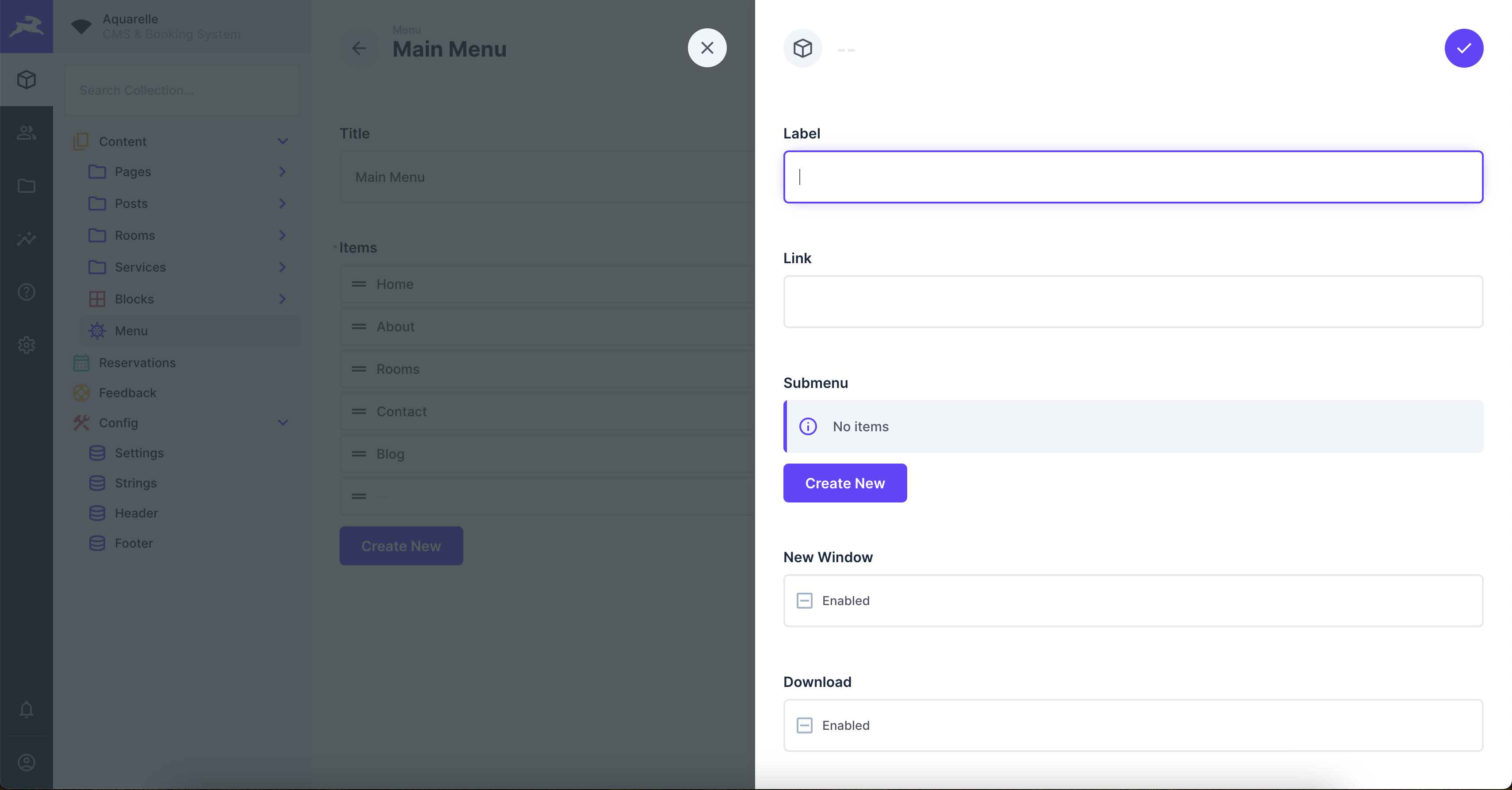1512x790 pixels.
Task: Click the purple checkmark save icon
Action: (1463, 48)
